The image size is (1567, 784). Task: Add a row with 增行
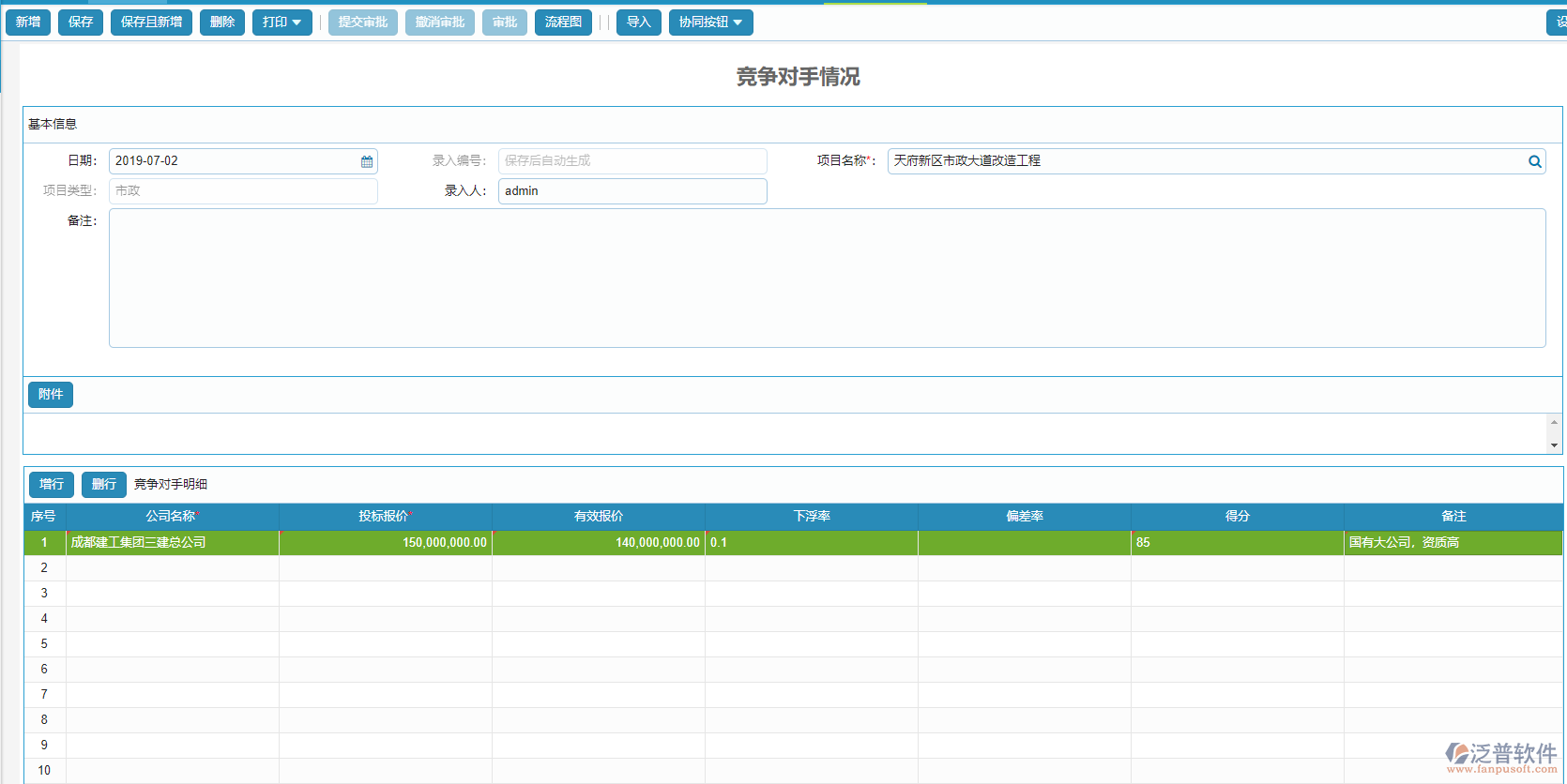pyautogui.click(x=52, y=485)
